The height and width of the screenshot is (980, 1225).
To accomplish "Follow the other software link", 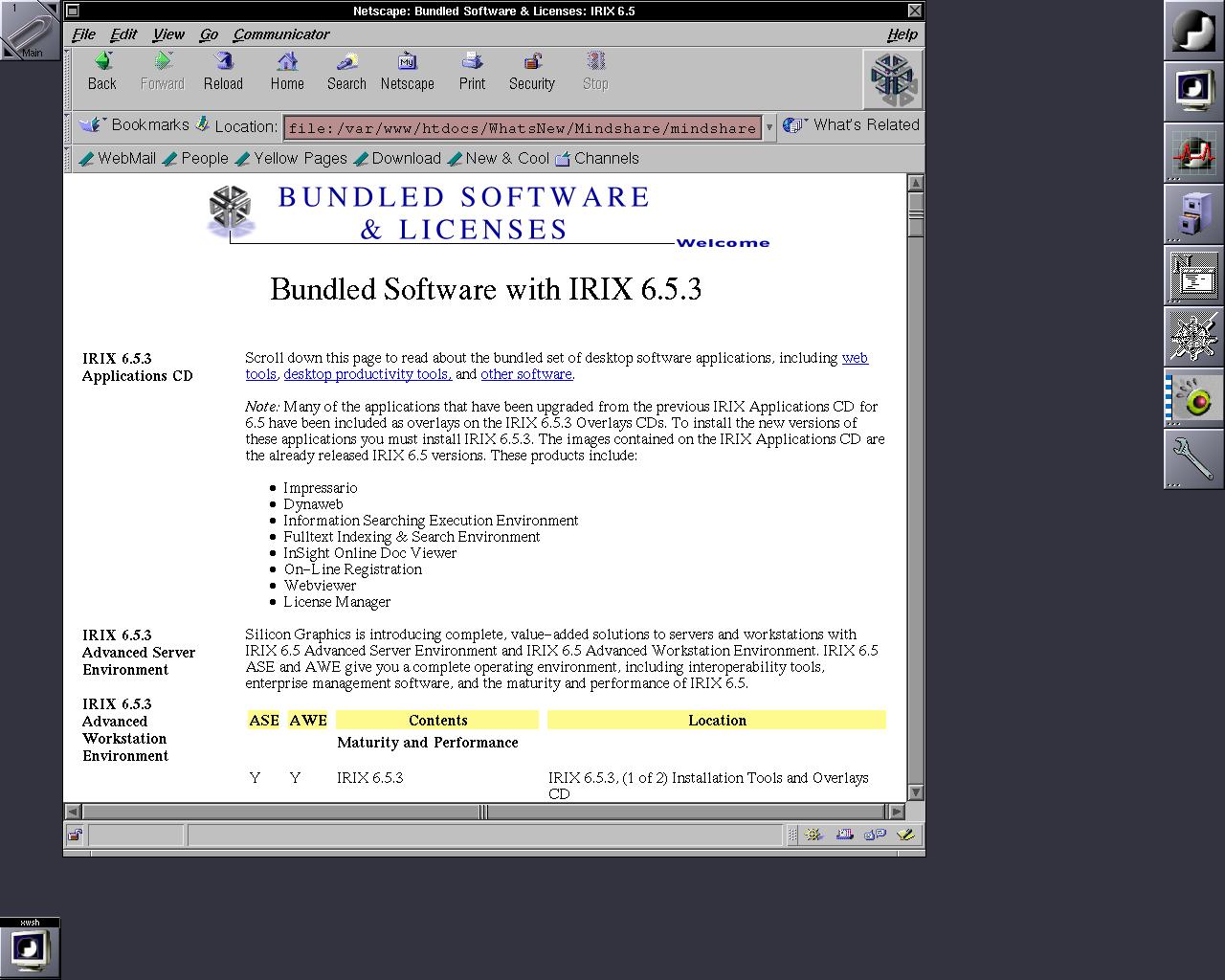I will click(526, 374).
